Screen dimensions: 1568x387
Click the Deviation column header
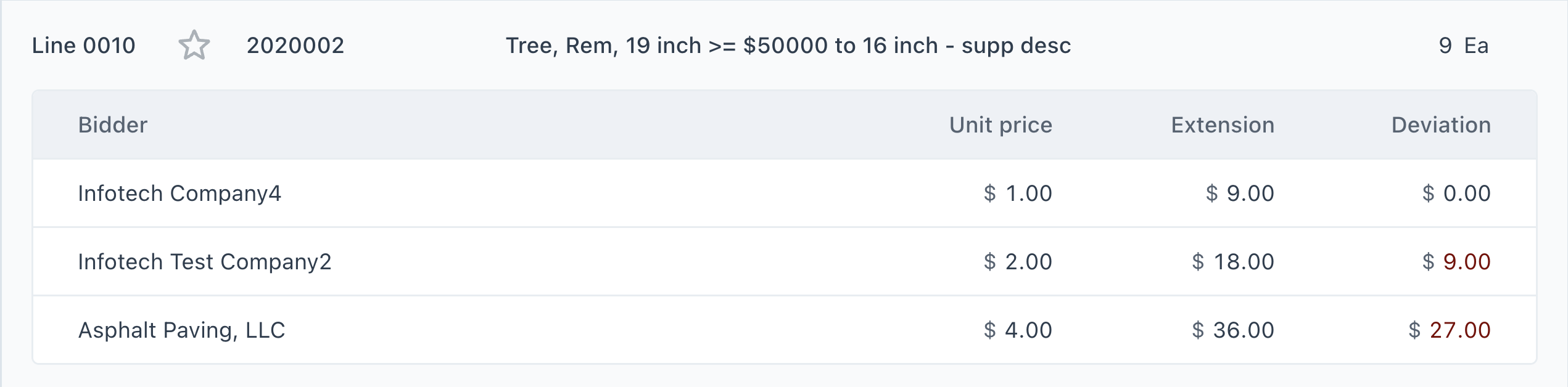tap(1440, 125)
